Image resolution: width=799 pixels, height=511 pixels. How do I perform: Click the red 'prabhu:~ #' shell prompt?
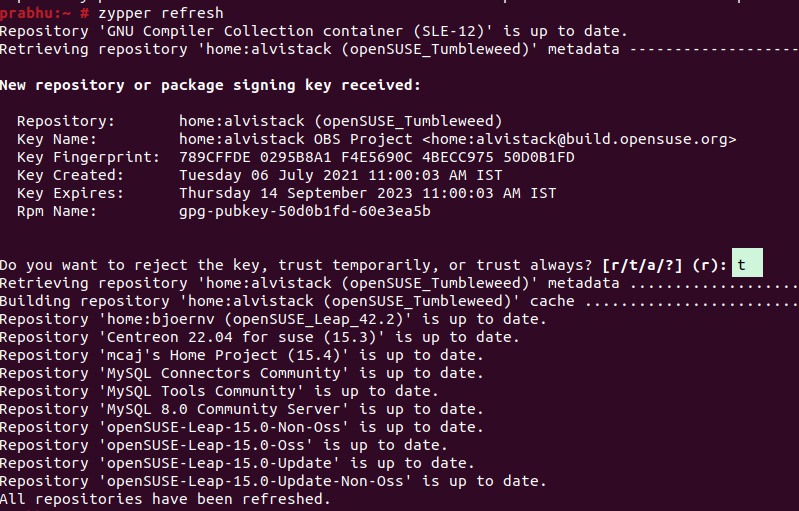click(45, 13)
